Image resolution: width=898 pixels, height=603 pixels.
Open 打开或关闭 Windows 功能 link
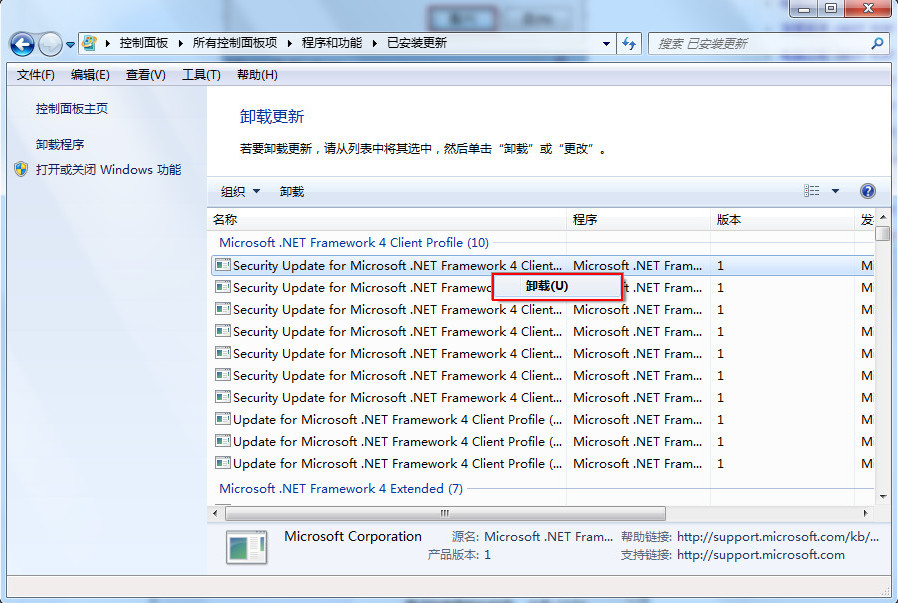pos(108,170)
